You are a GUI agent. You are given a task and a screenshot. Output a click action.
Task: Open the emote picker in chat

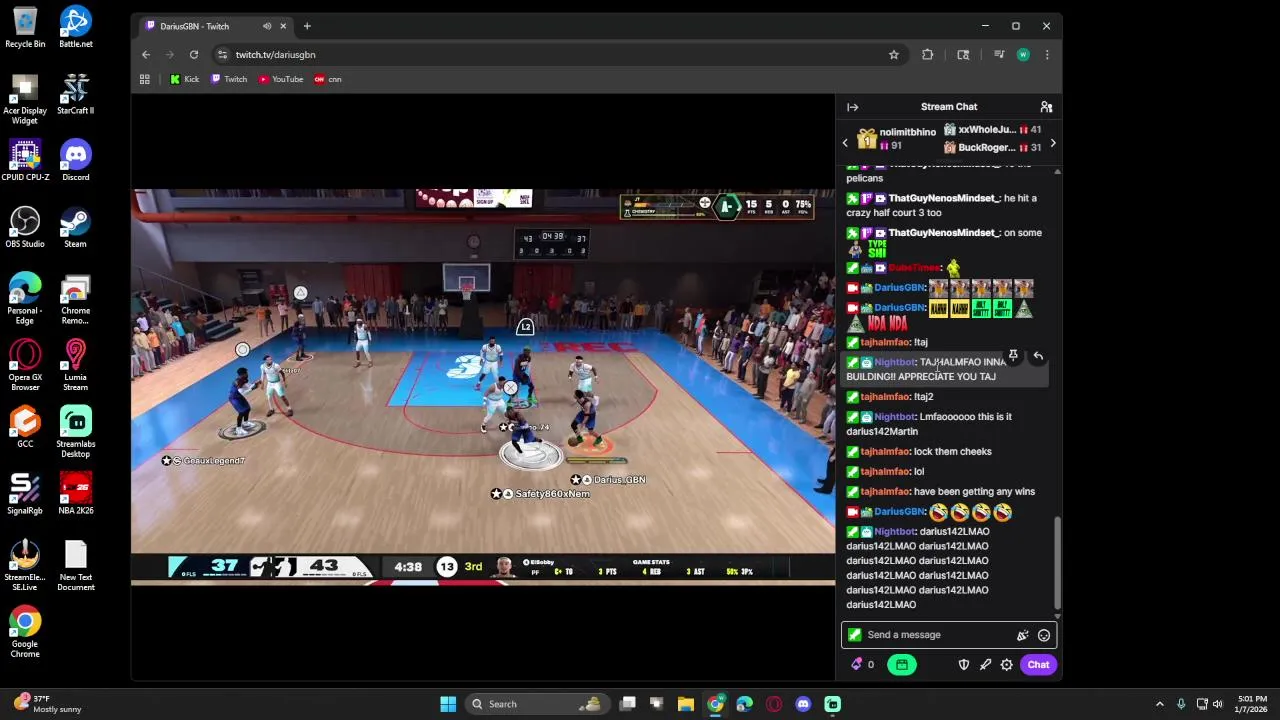pyautogui.click(x=1043, y=635)
